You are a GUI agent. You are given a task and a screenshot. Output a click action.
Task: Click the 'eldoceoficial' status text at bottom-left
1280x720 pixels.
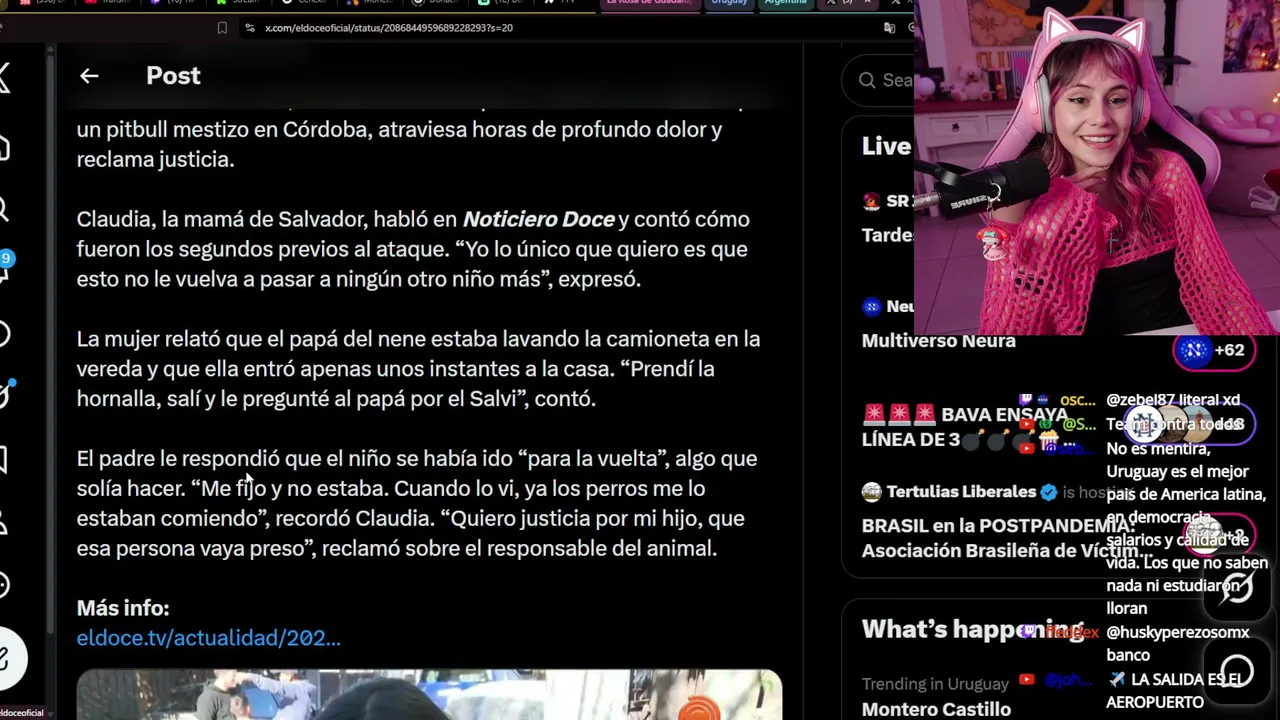click(x=22, y=713)
